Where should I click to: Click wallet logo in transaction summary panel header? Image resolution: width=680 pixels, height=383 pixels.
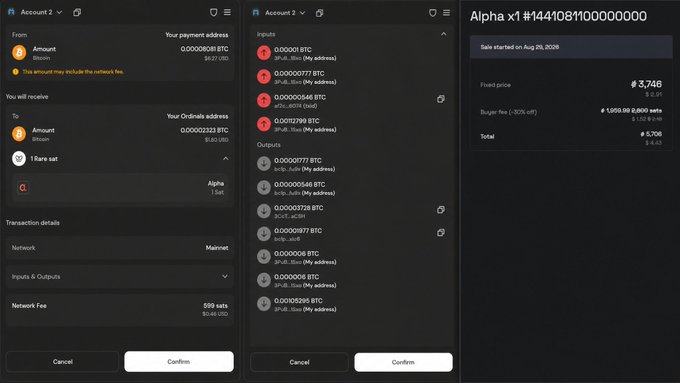click(x=11, y=12)
